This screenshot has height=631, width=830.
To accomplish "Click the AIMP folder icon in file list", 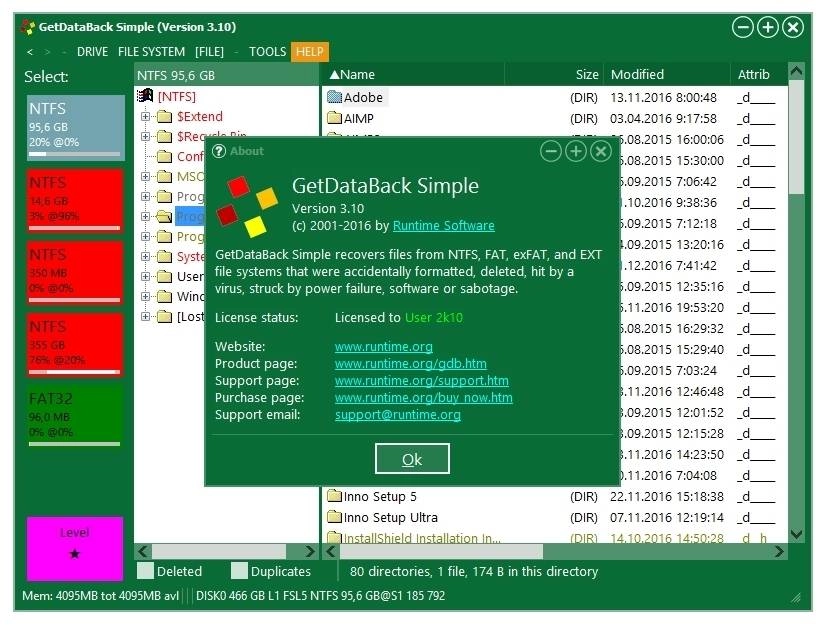I will 335,118.
